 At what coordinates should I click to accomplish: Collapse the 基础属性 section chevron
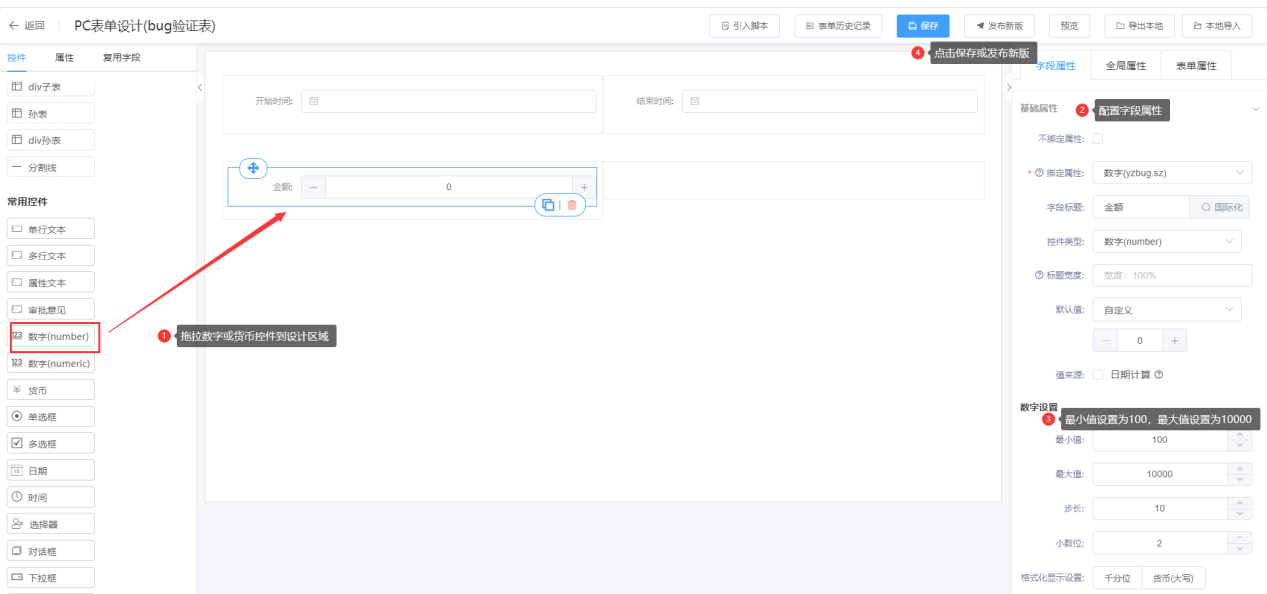click(x=1256, y=109)
